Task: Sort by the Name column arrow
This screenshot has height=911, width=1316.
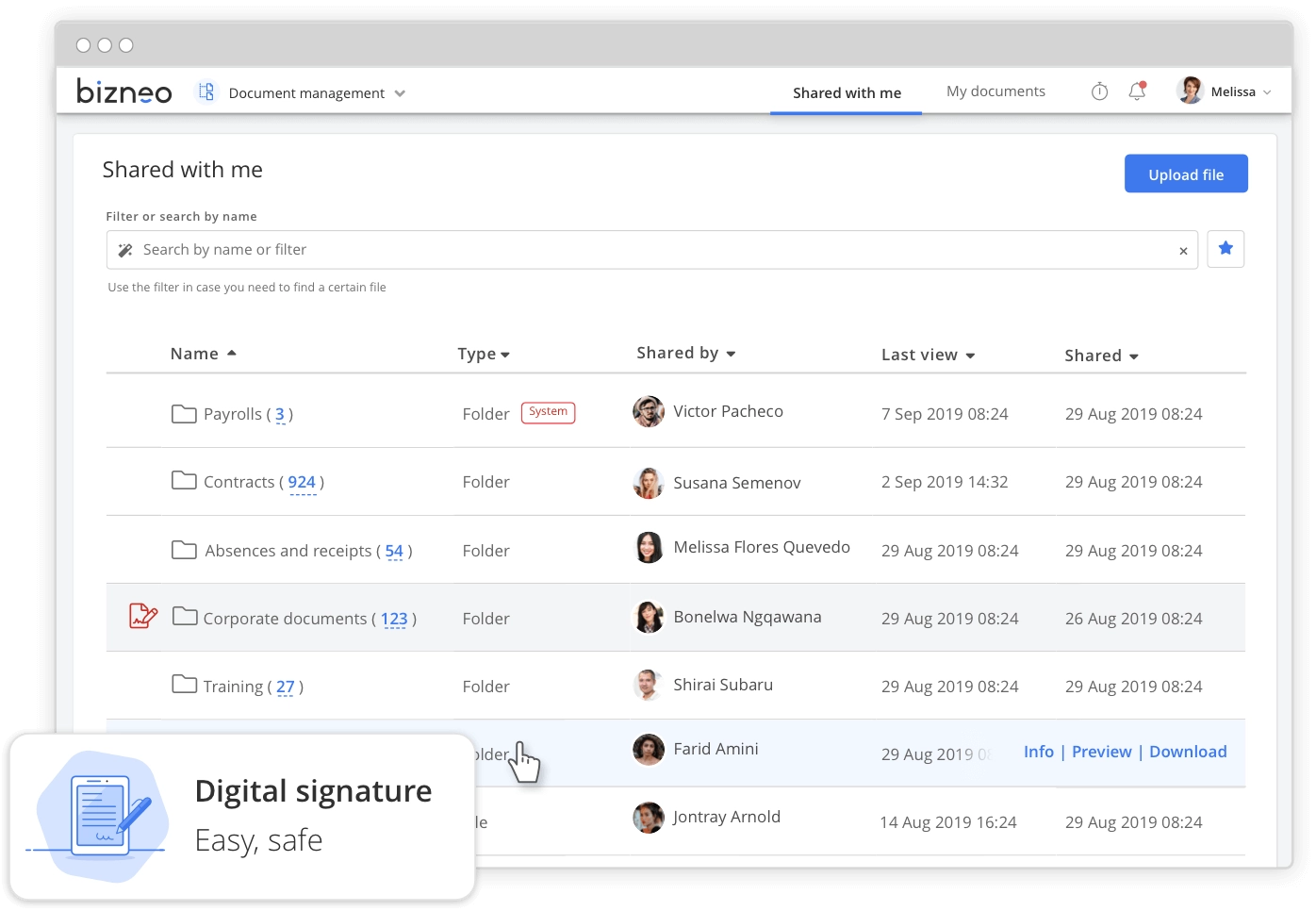Action: (x=232, y=353)
